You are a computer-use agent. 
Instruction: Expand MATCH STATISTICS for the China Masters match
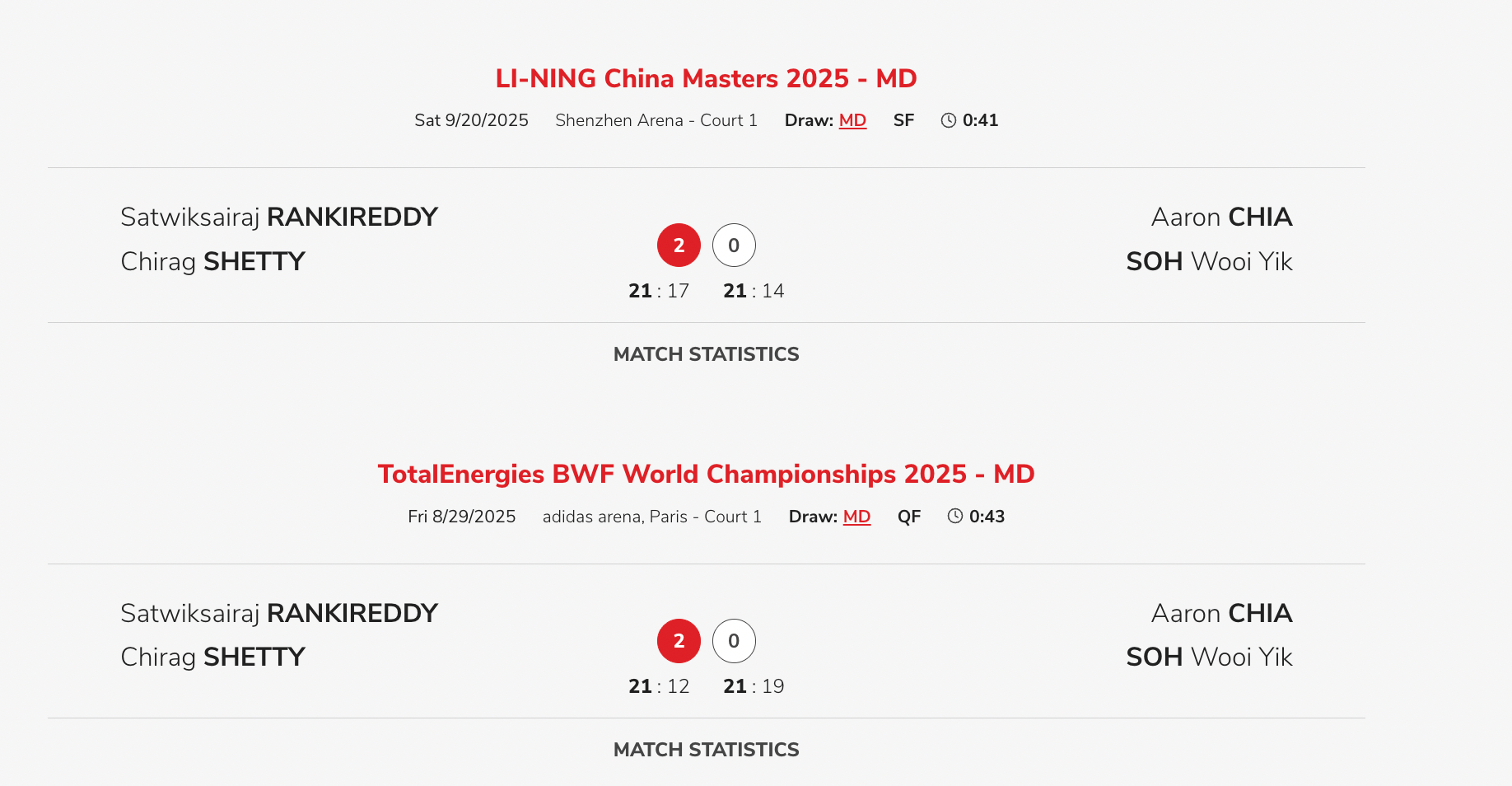[706, 354]
